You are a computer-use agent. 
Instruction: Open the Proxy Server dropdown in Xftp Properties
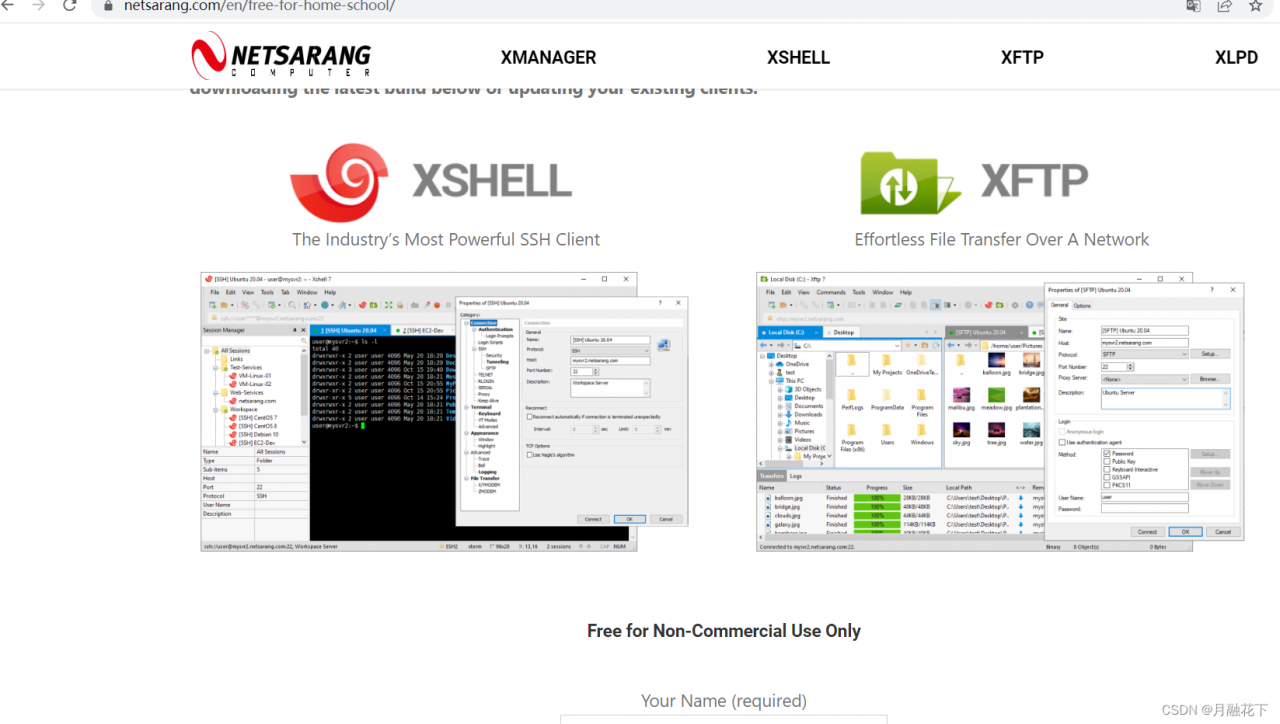pyautogui.click(x=1144, y=379)
